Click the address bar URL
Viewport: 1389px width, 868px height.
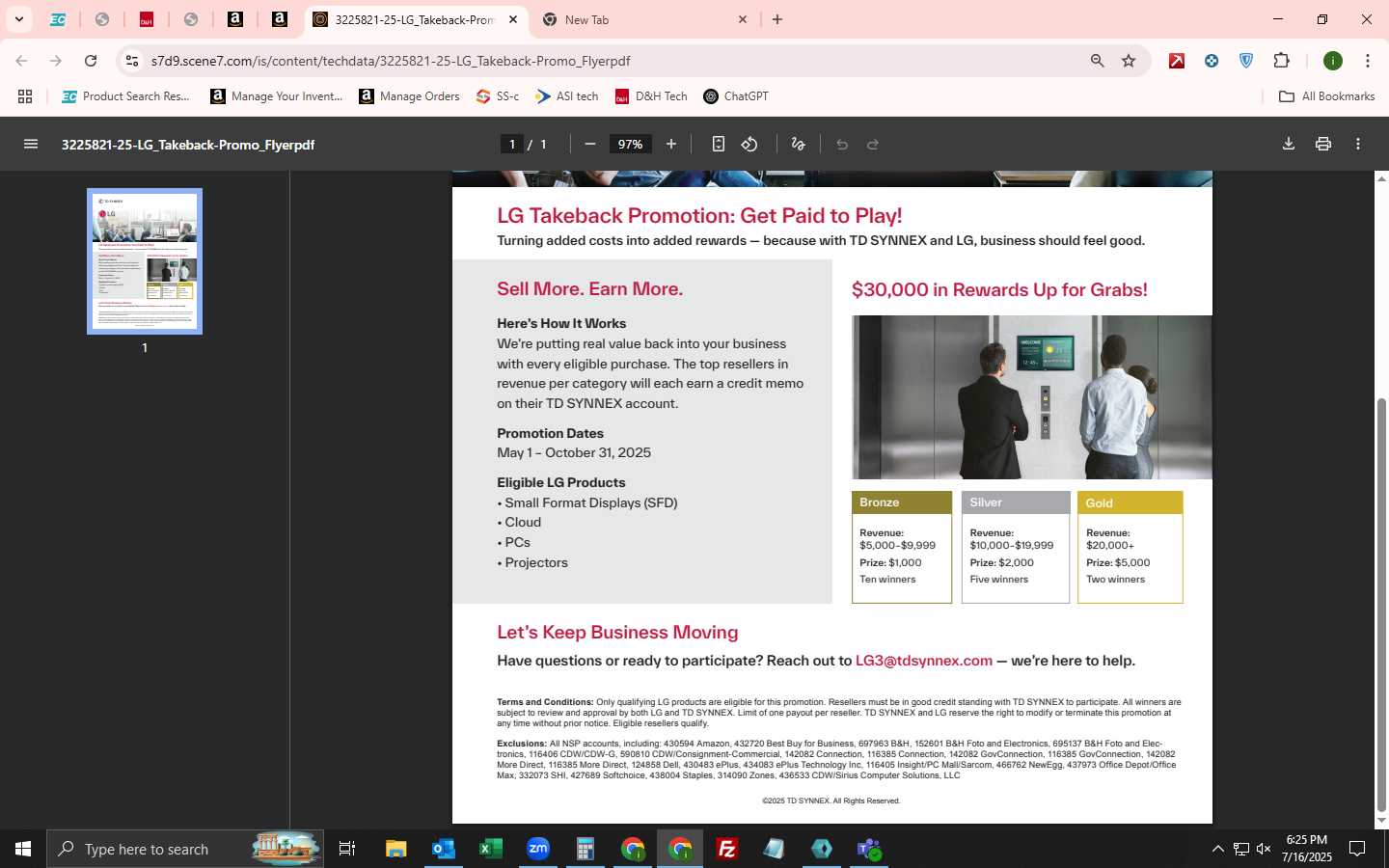point(391,61)
